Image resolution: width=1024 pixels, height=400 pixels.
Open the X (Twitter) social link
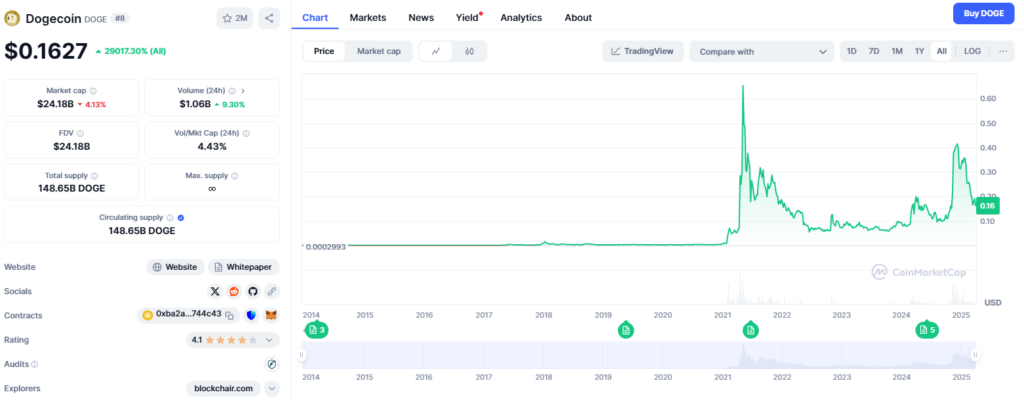(215, 291)
